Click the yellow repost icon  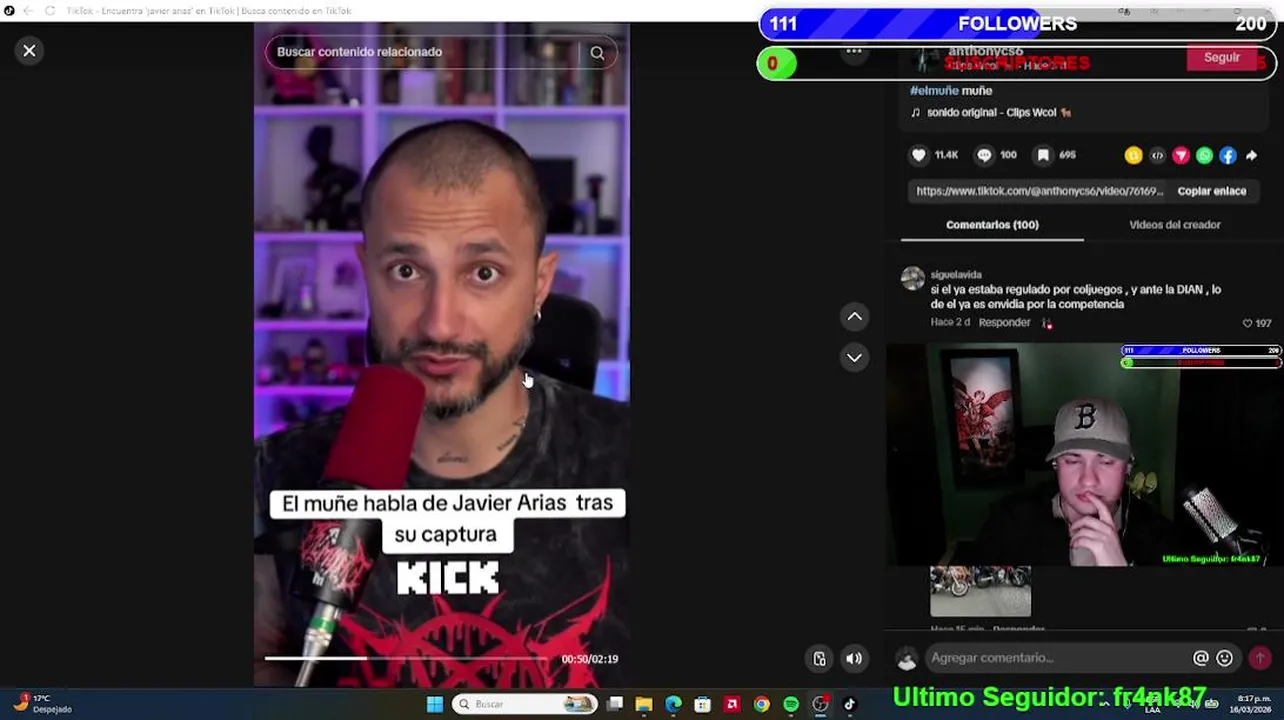pyautogui.click(x=1133, y=155)
